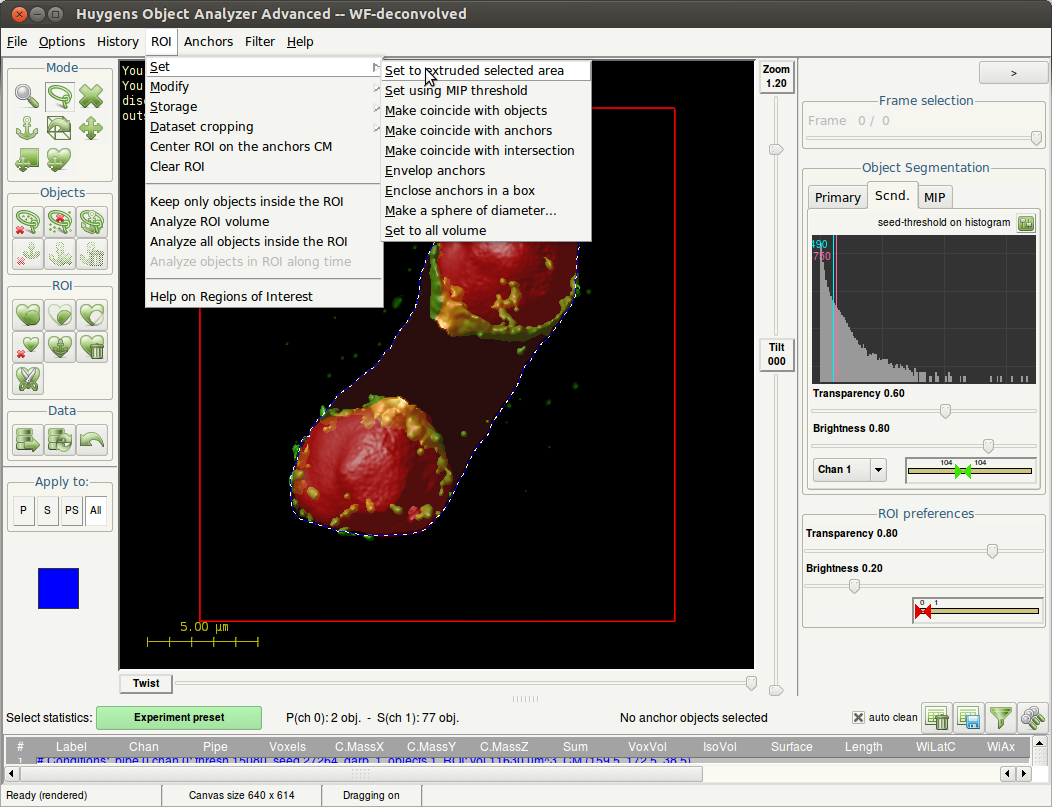This screenshot has height=807, width=1052.
Task: Choose the four-arrow move mode tool
Action: pyautogui.click(x=91, y=128)
